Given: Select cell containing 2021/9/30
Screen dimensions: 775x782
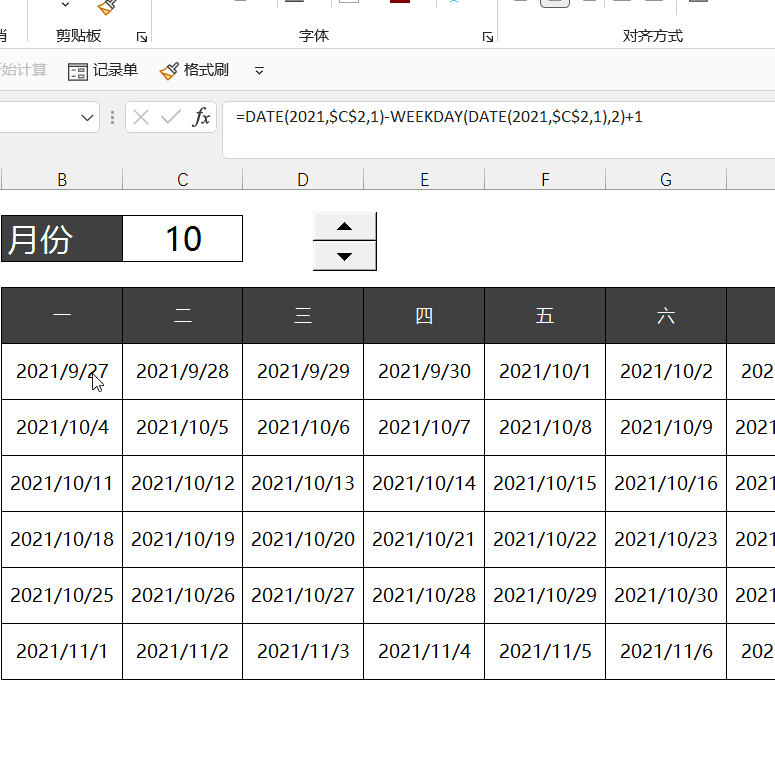Looking at the screenshot, I should (x=424, y=372).
